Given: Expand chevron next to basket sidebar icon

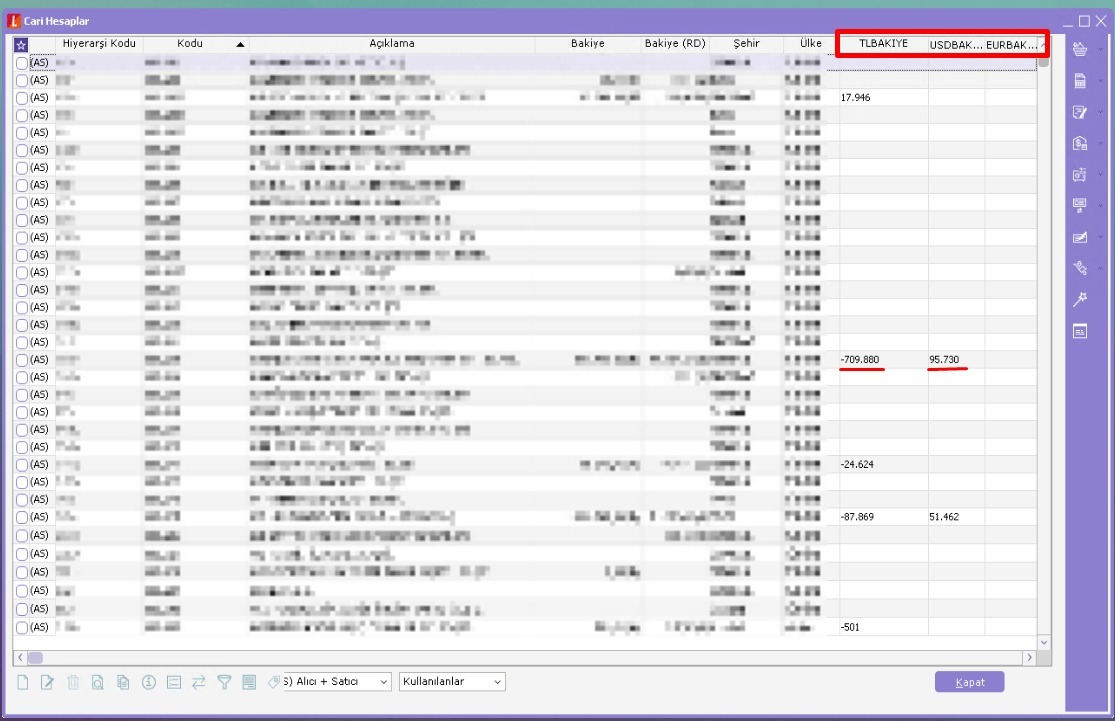Looking at the screenshot, I should point(1101,49).
